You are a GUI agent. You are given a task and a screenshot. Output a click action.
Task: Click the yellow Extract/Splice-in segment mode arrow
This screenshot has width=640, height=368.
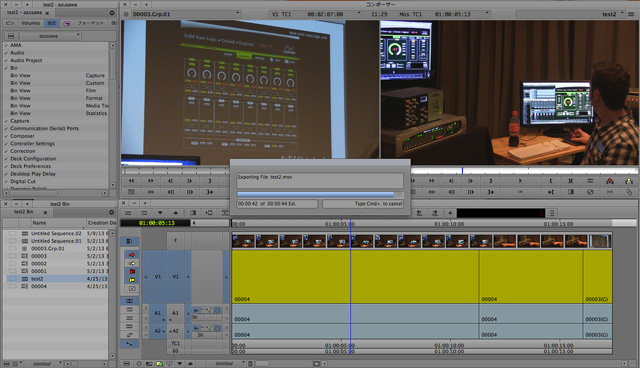[132, 263]
